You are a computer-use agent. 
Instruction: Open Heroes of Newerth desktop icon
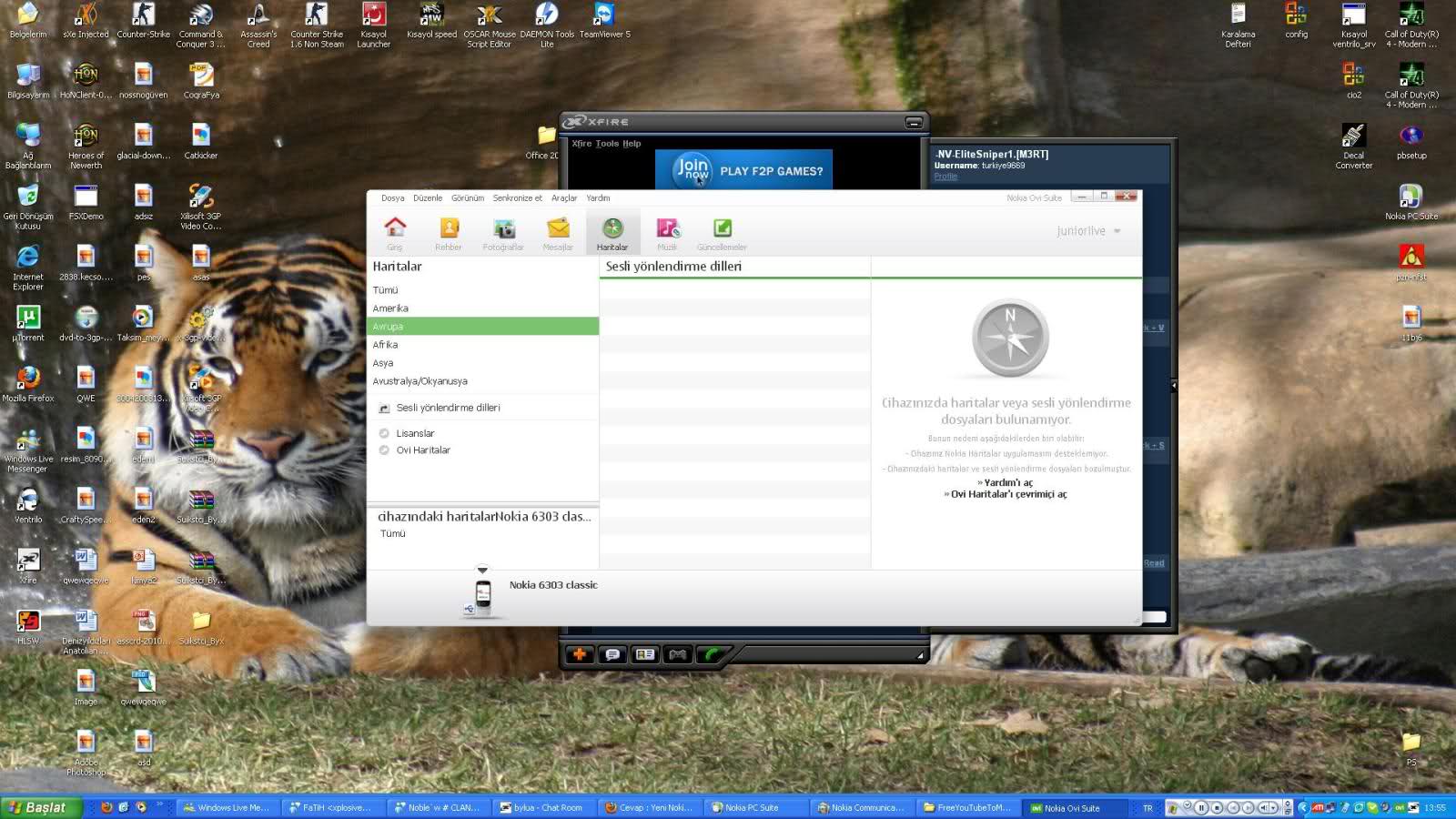pyautogui.click(x=86, y=146)
